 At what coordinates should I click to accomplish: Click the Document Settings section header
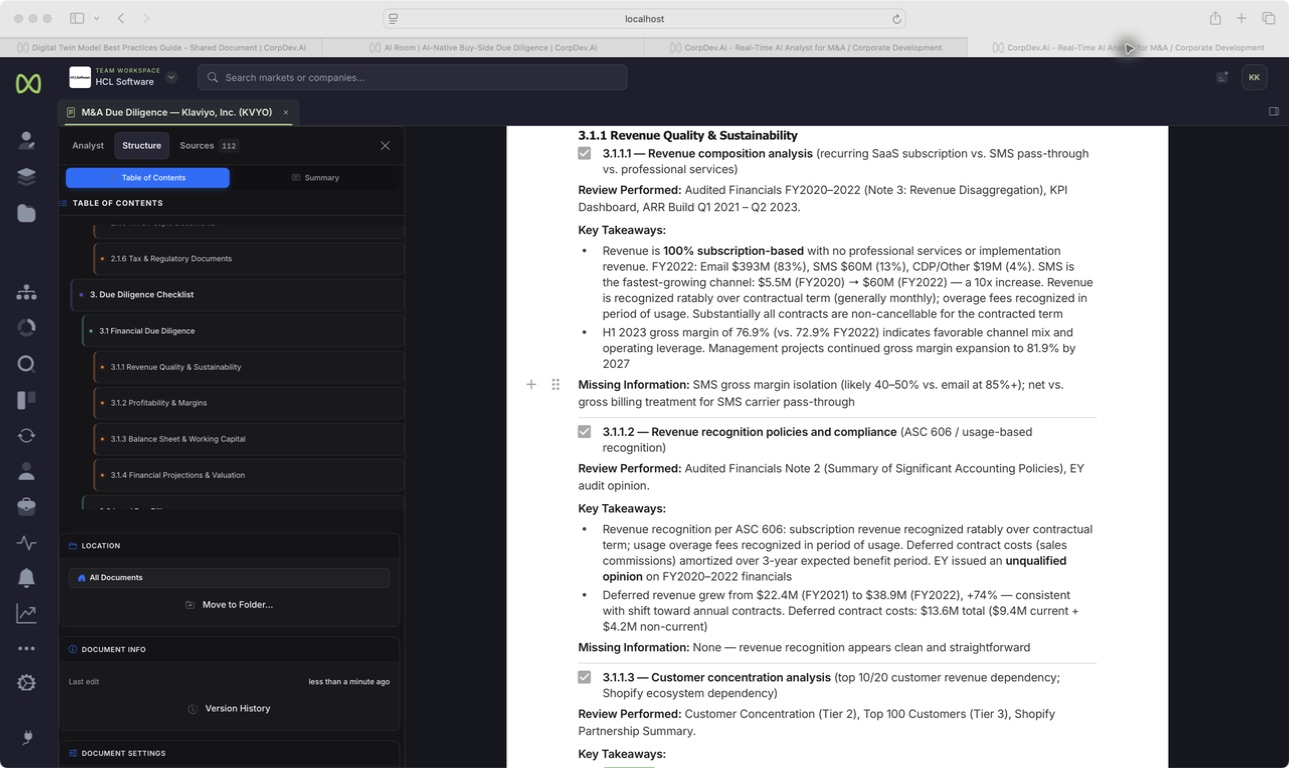(229, 754)
